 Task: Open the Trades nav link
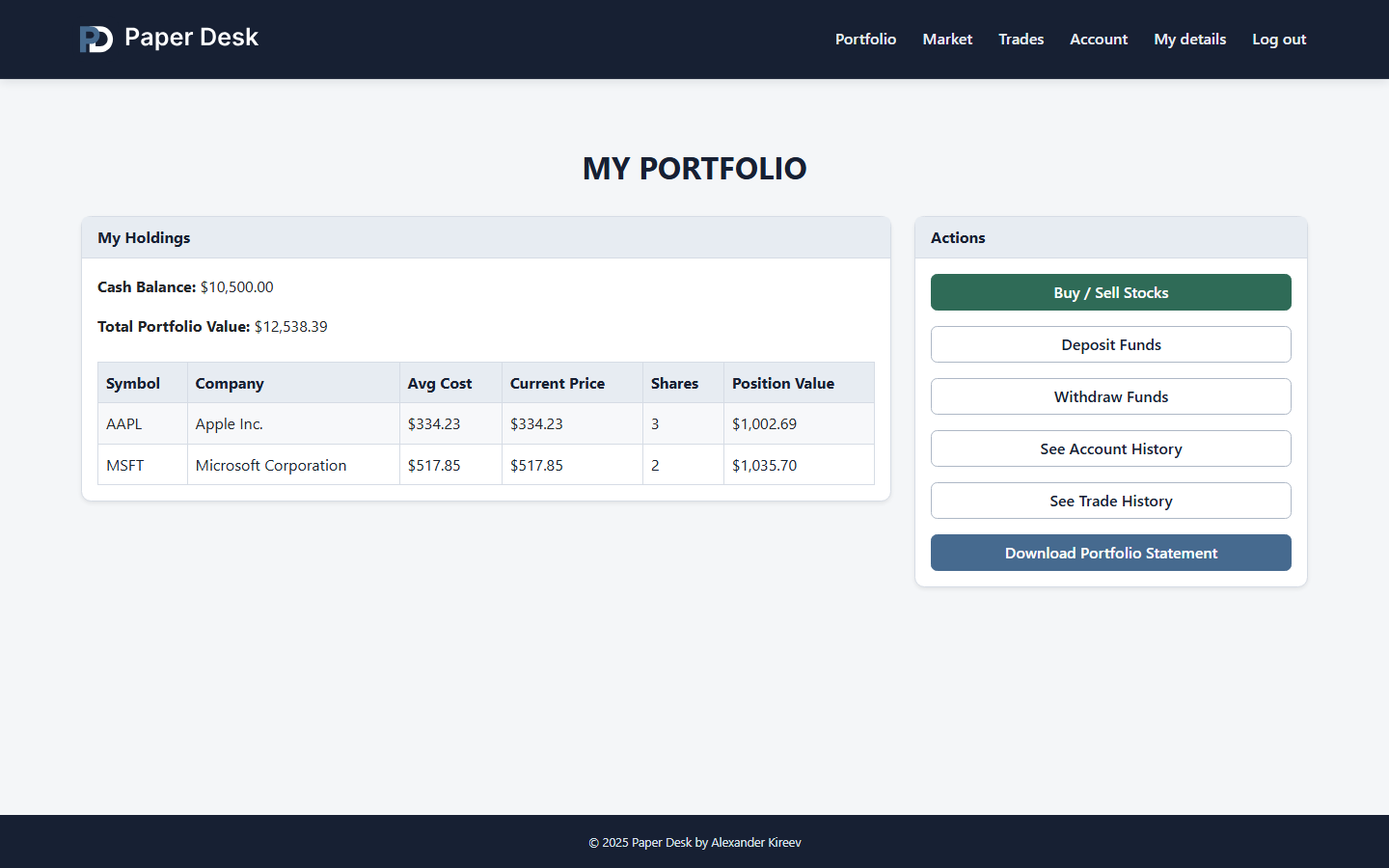[1021, 40]
